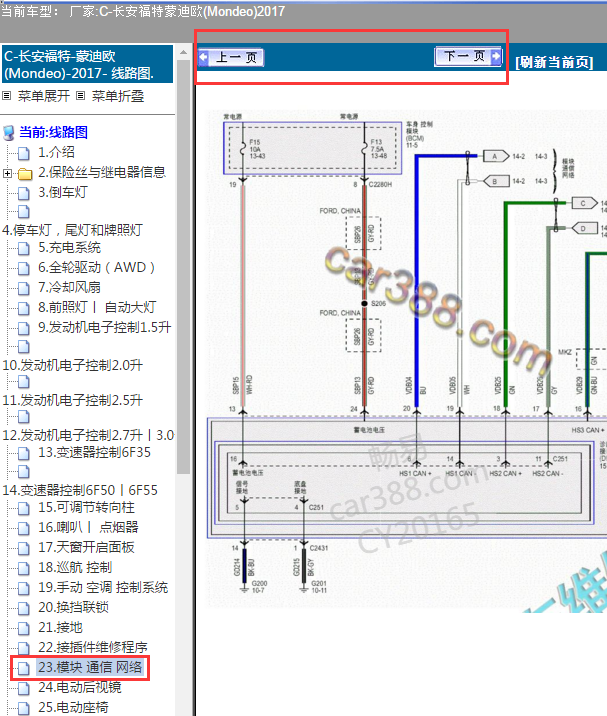Screen dimensions: 607x716
Task: Open 6.全轮驱动（AWD） diagram
Action: pos(96,267)
